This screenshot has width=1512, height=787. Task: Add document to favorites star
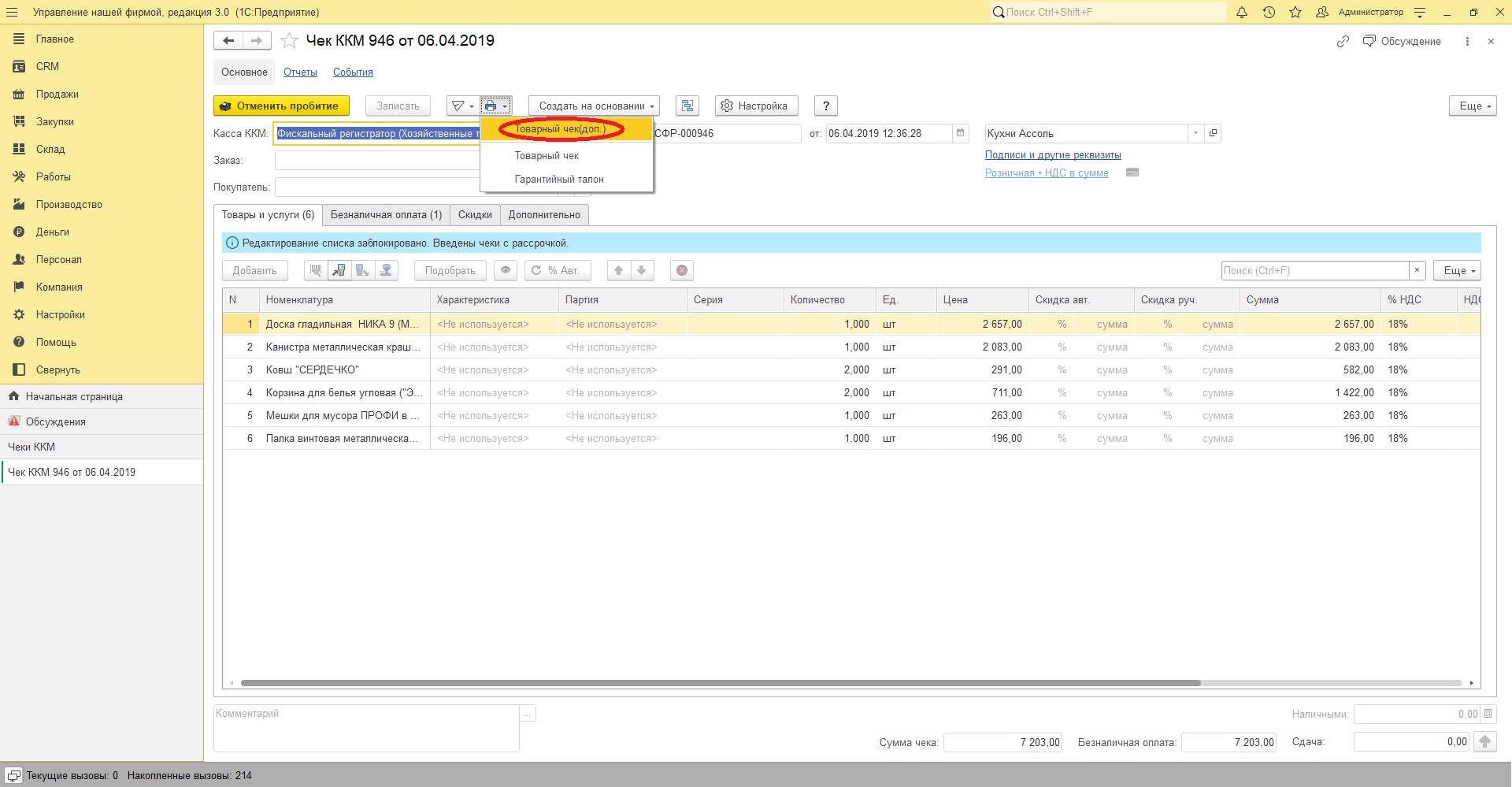289,41
